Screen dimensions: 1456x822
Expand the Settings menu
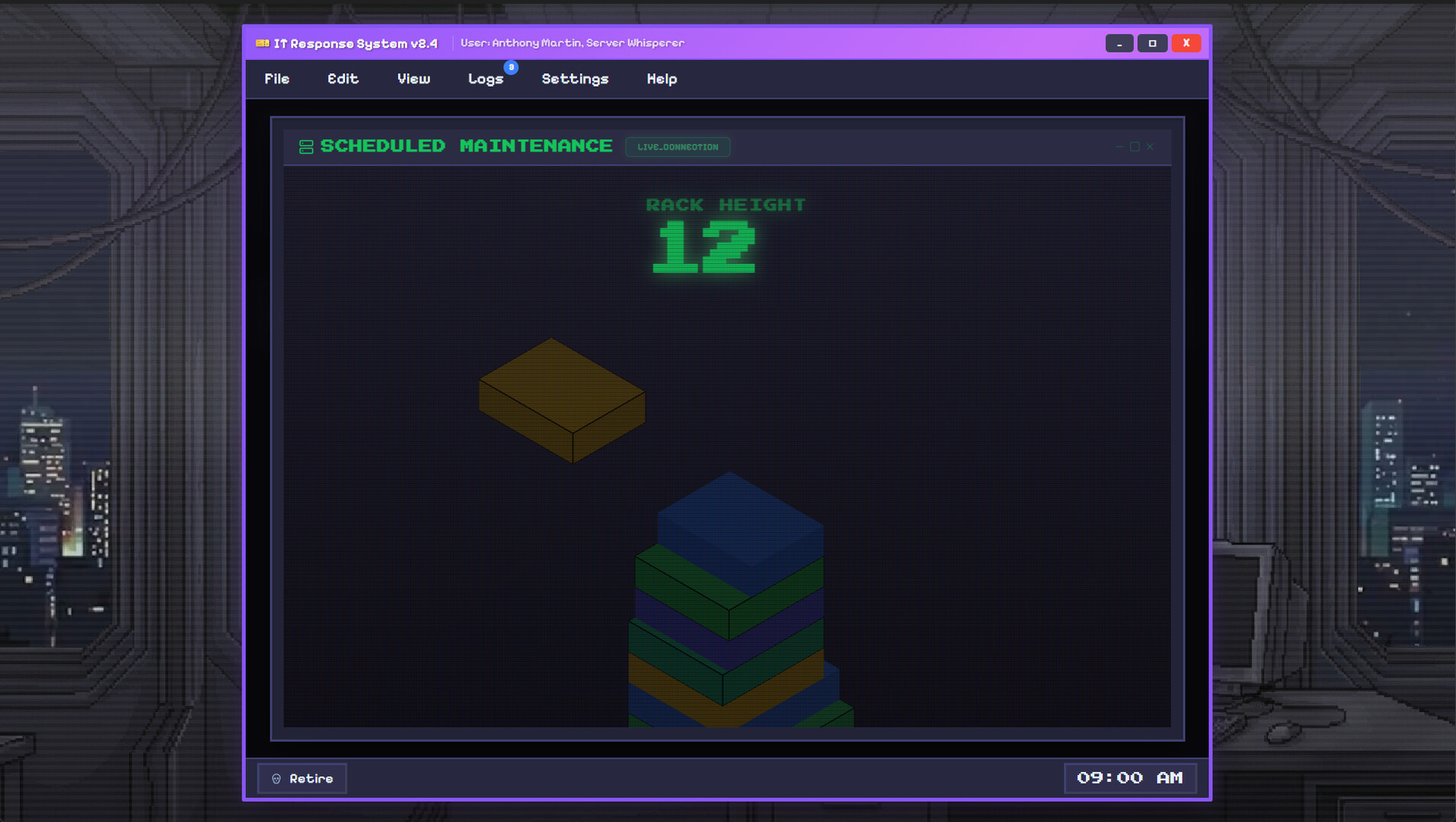(x=575, y=79)
